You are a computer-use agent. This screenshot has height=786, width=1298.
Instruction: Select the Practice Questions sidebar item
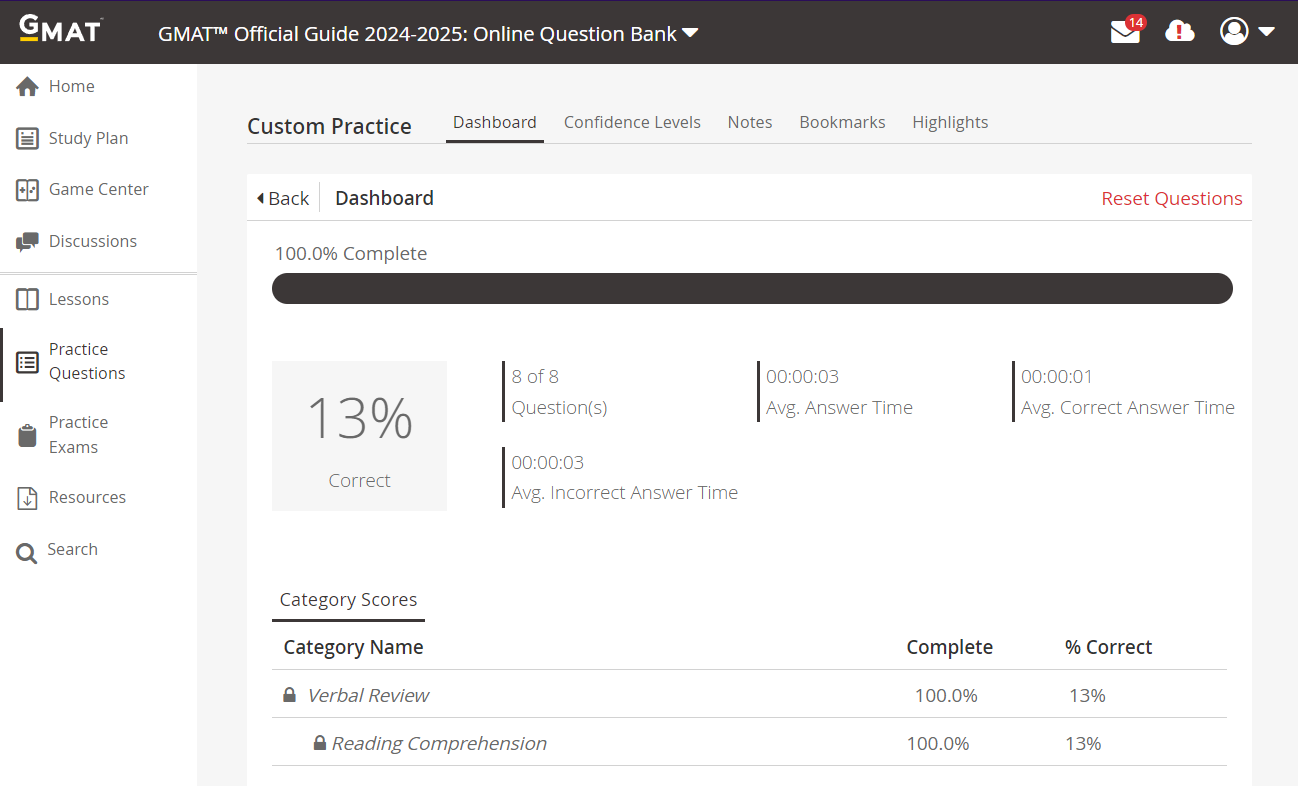click(x=87, y=361)
